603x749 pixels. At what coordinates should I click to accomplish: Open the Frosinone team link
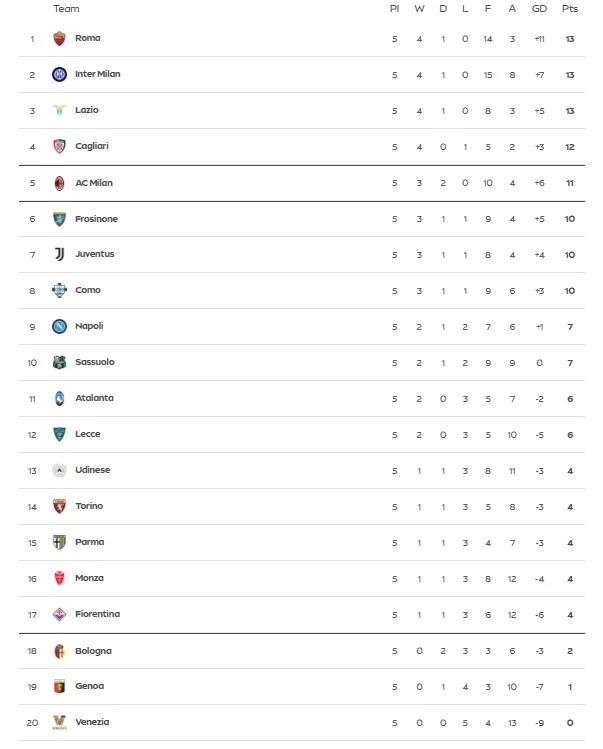pos(97,219)
